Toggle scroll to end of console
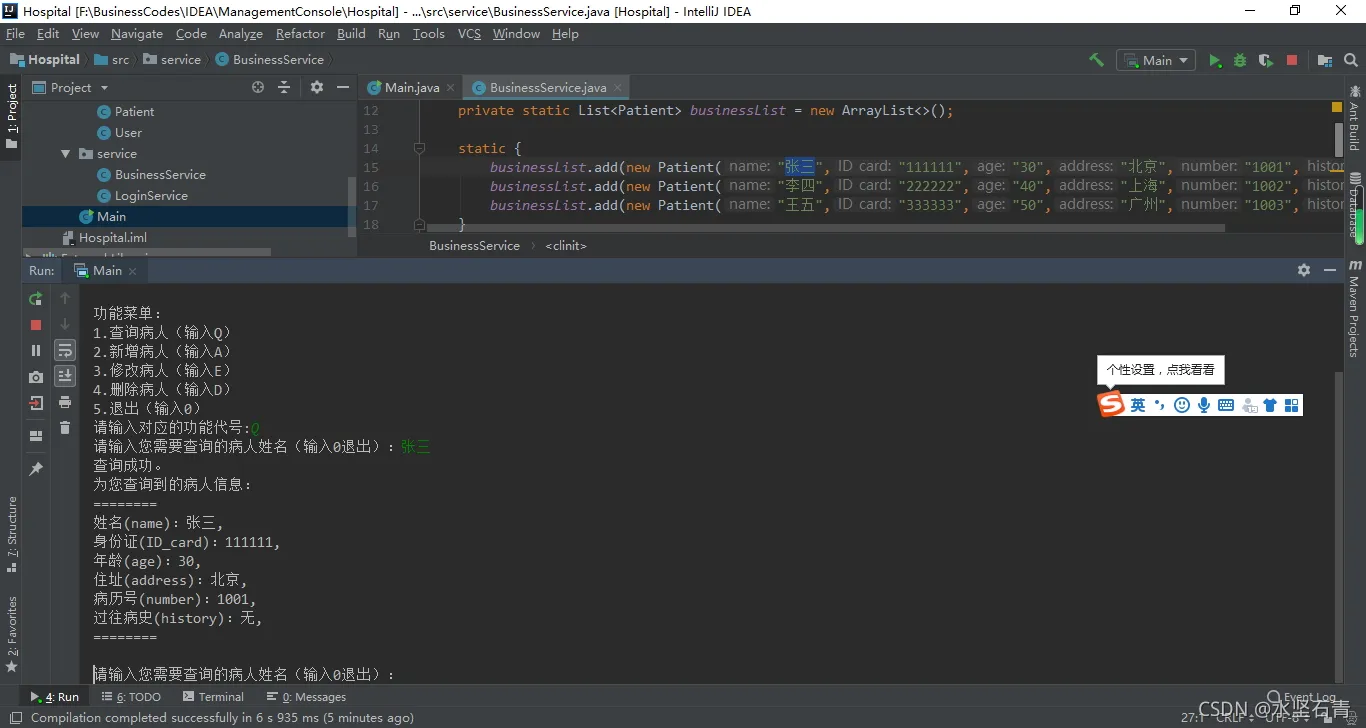 coord(65,376)
